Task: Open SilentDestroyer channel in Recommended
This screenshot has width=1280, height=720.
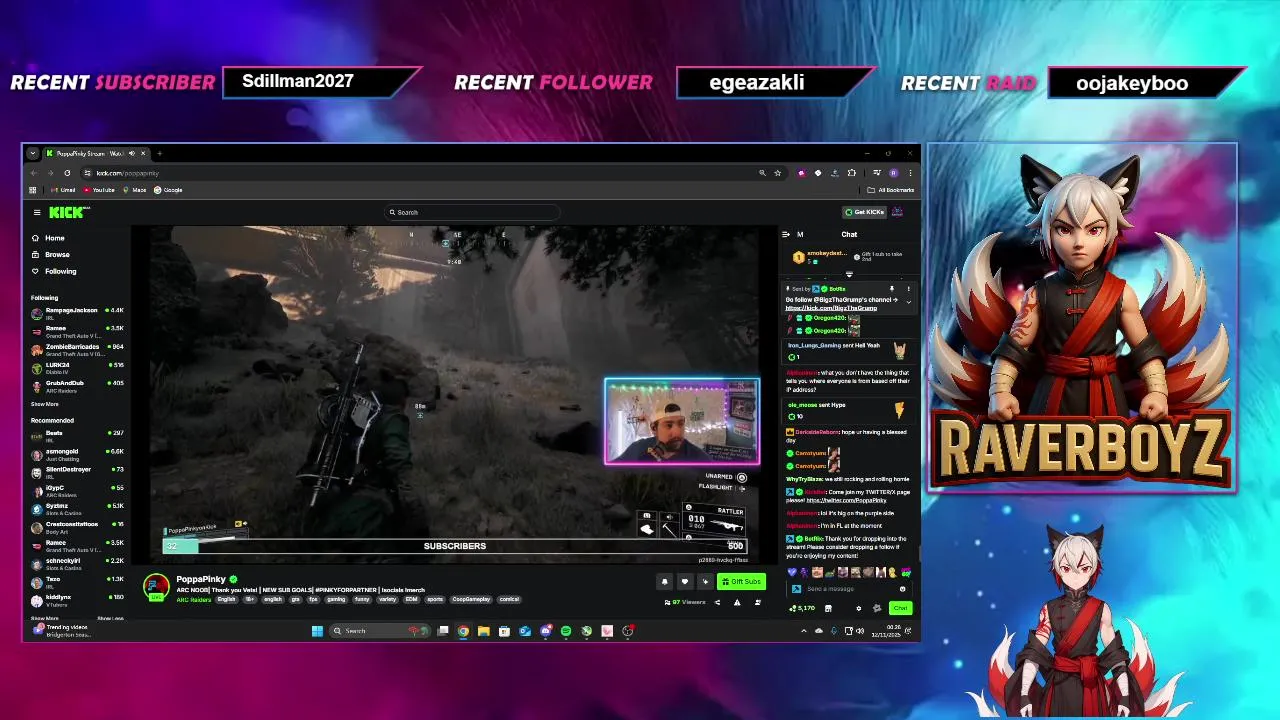Action: click(x=78, y=472)
